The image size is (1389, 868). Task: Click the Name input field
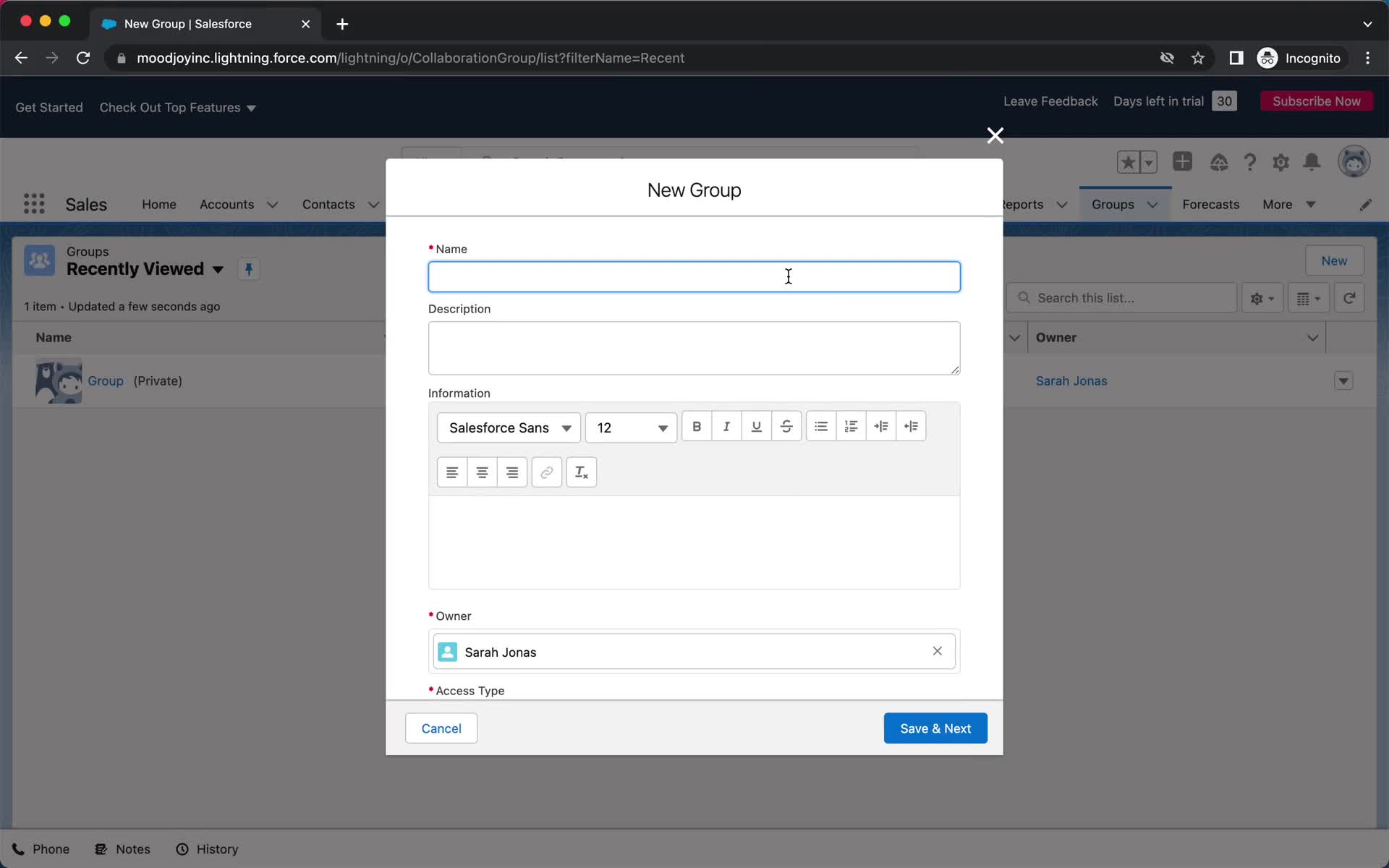[x=694, y=276]
